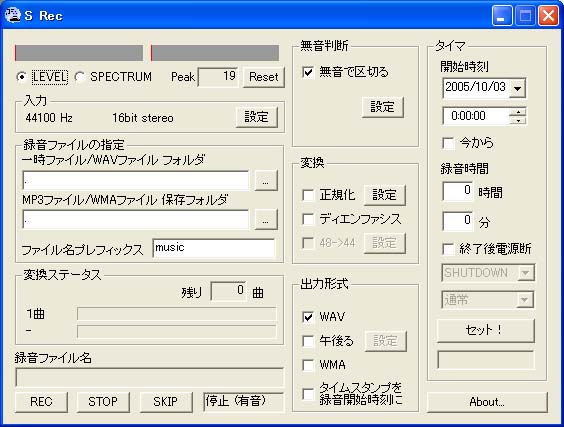Start recording with the REC button
The height and width of the screenshot is (427, 564).
pos(41,401)
